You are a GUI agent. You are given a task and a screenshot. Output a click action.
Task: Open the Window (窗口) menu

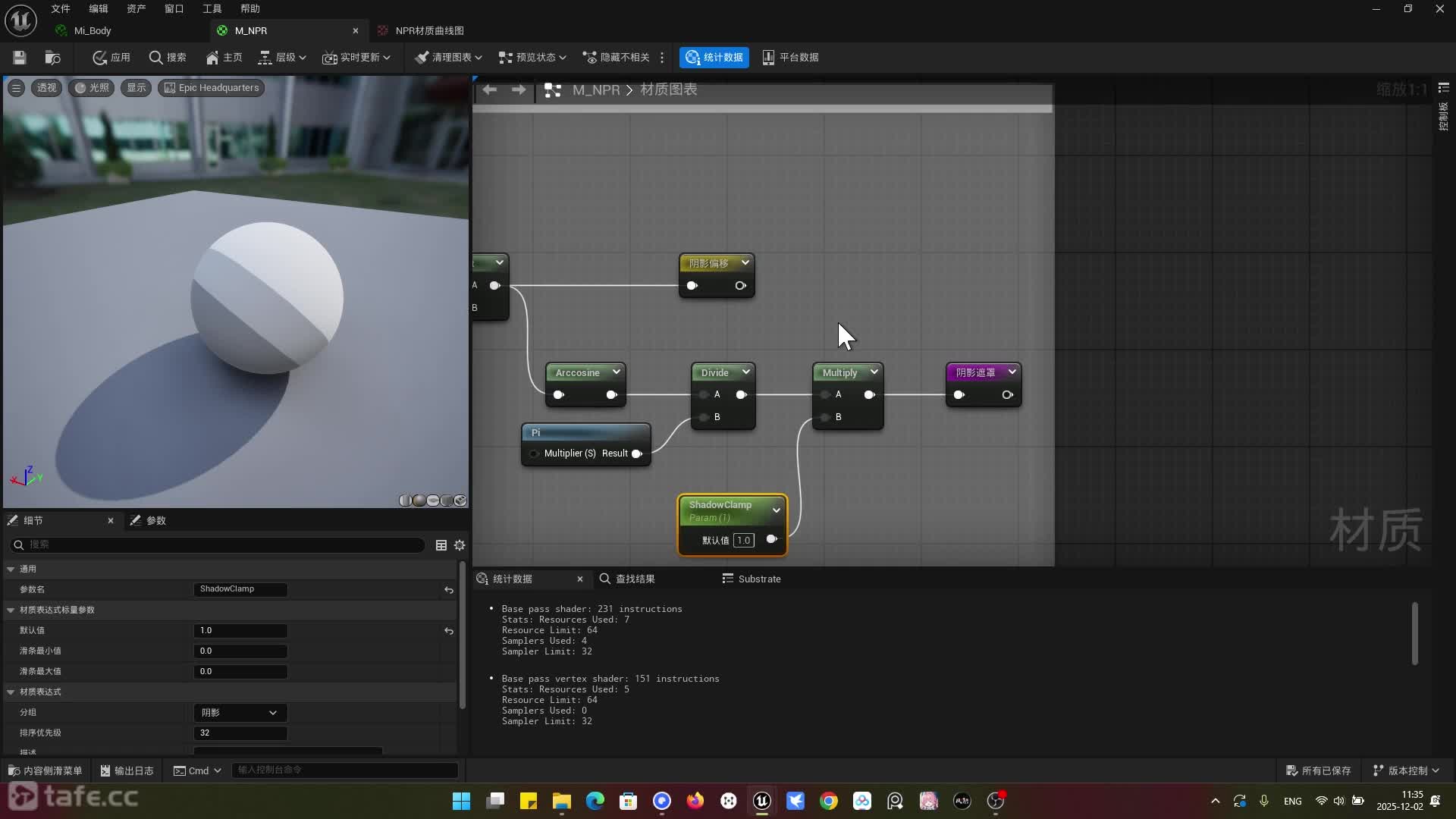click(174, 9)
